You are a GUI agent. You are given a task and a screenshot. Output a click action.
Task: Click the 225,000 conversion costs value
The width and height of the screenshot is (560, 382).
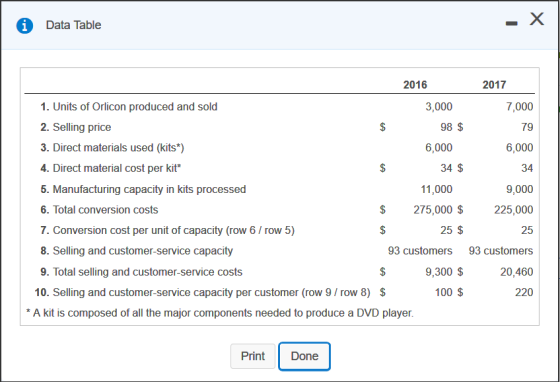click(514, 210)
